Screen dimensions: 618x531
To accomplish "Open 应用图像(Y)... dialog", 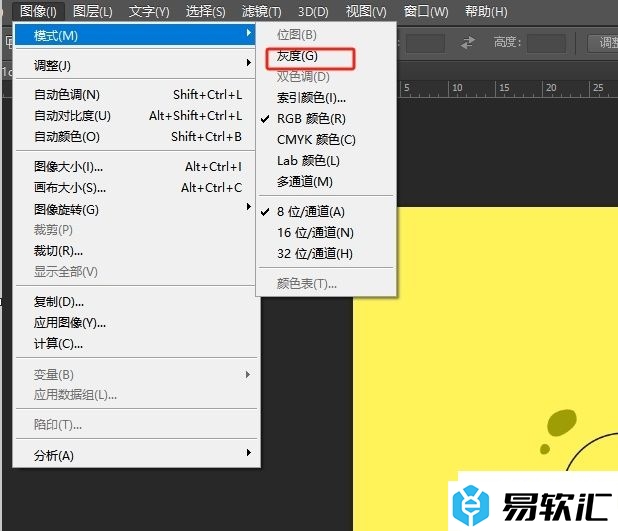I will tap(135, 323).
